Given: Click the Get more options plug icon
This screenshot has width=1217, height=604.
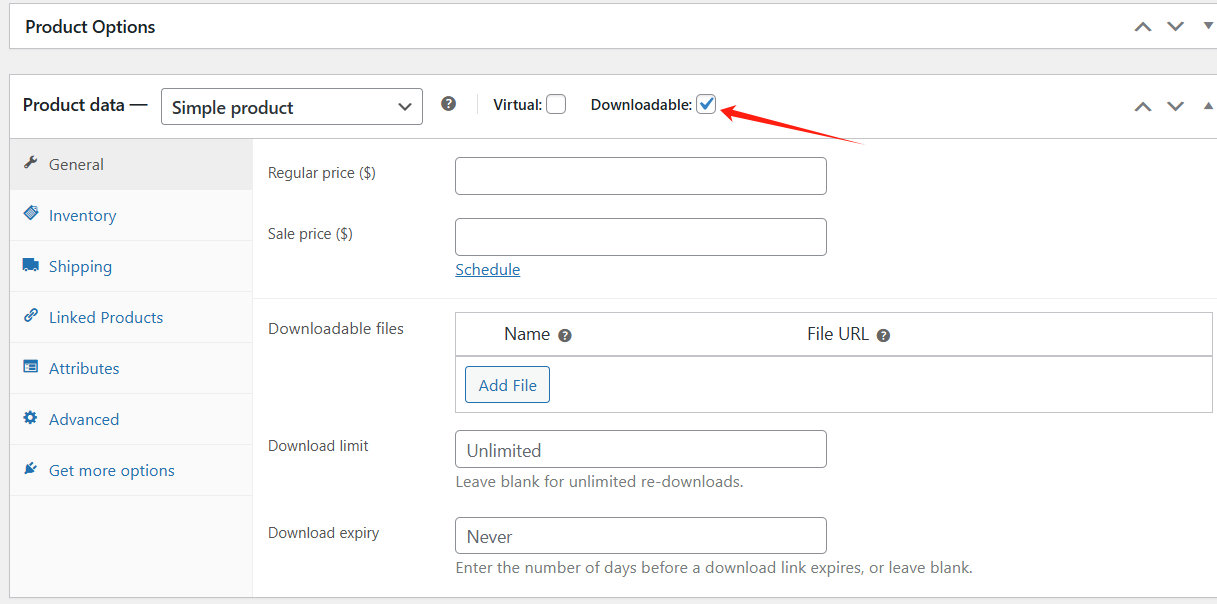Looking at the screenshot, I should pos(30,469).
